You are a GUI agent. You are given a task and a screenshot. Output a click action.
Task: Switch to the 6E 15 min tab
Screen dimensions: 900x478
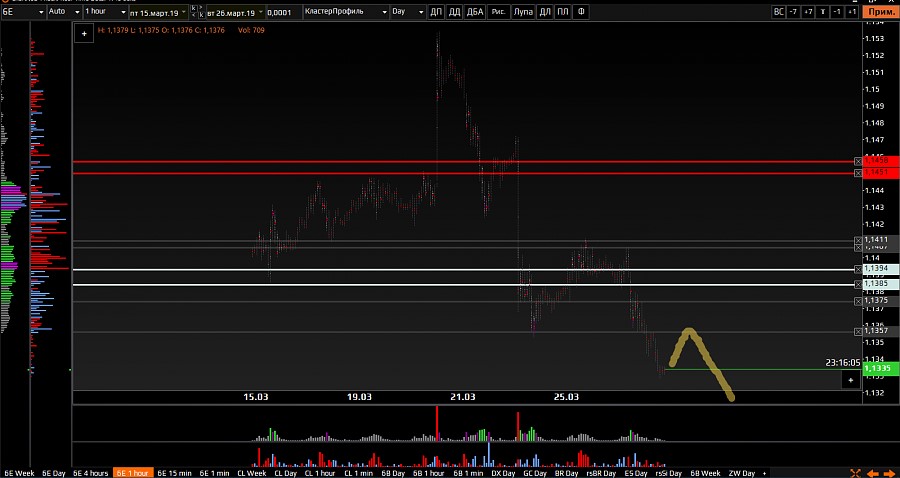tap(174, 472)
